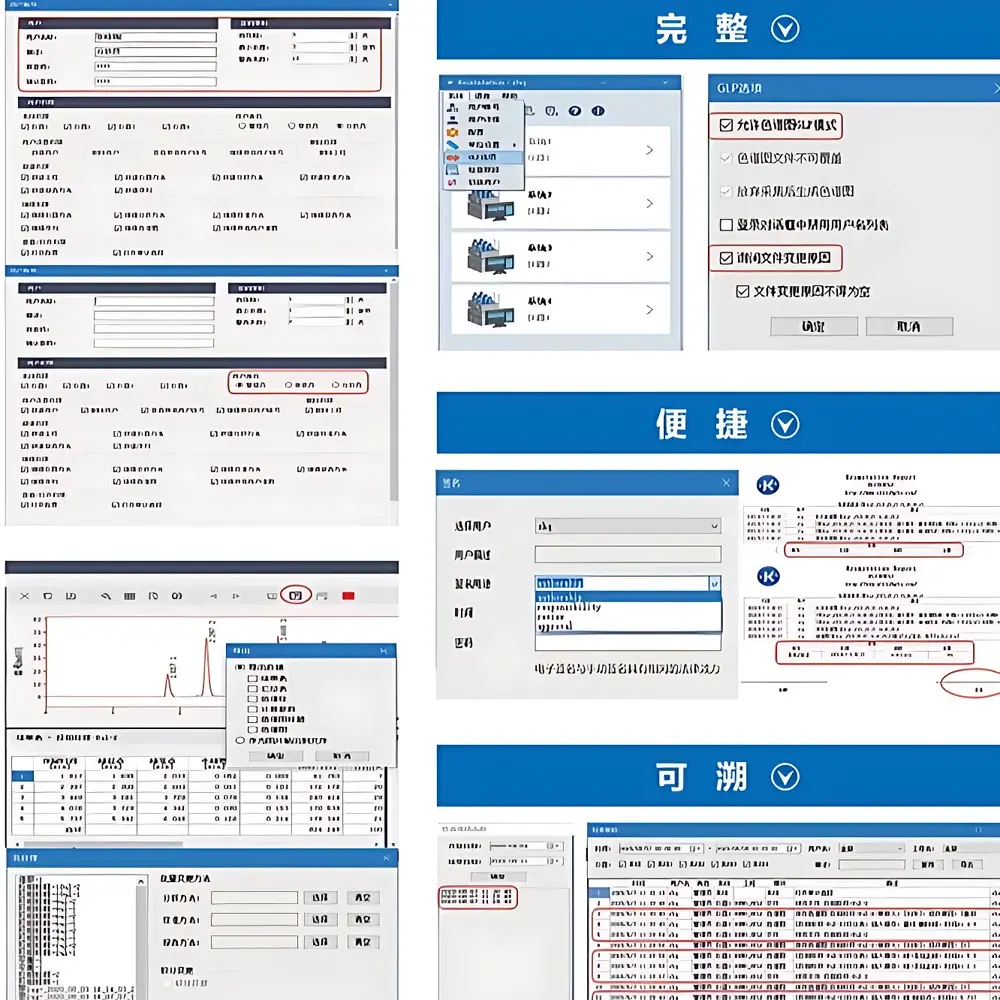Click the upper blue K logo on report
This screenshot has height=1000, width=1000.
[769, 486]
